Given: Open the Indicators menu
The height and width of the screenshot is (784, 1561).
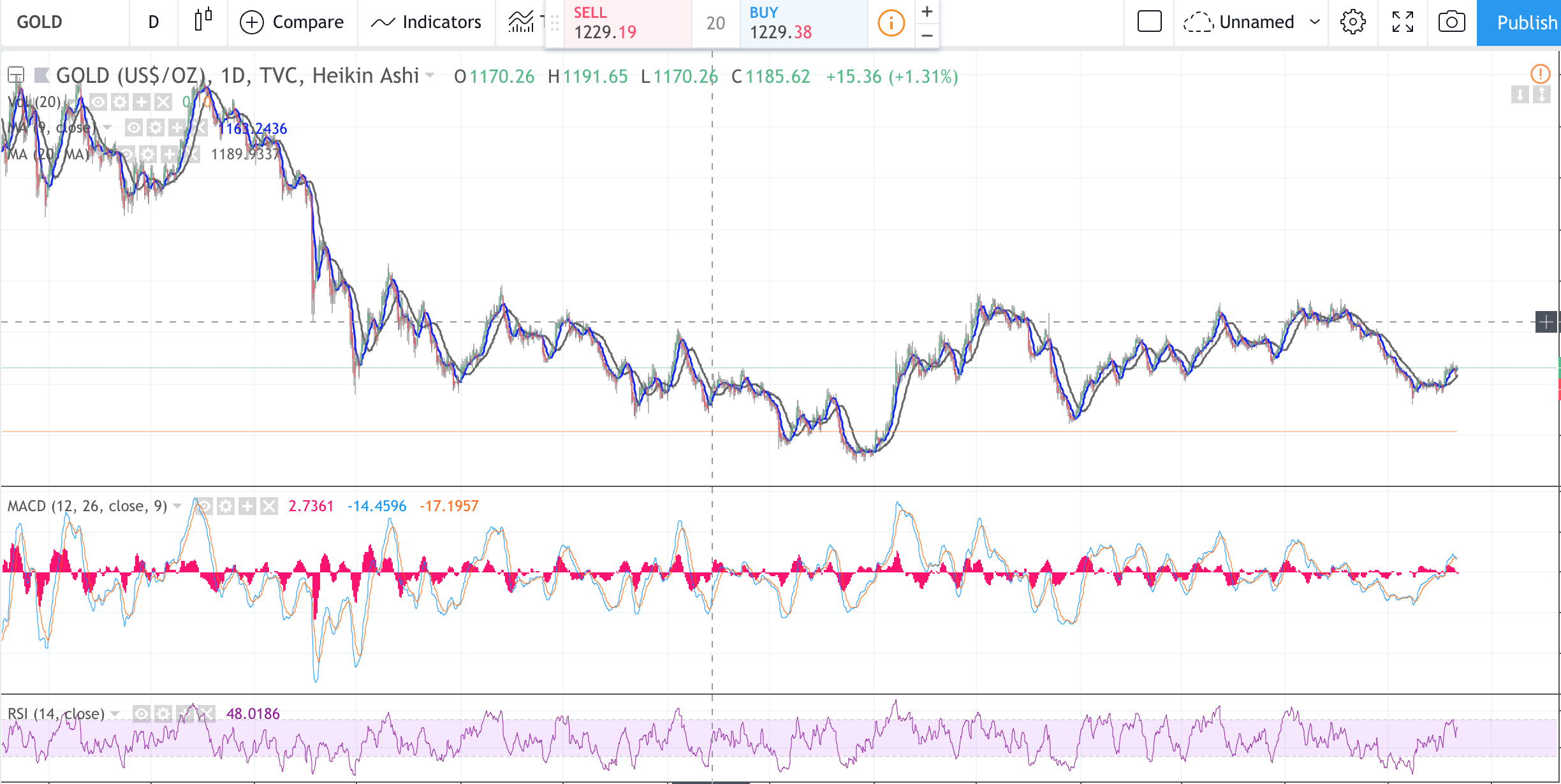Looking at the screenshot, I should (426, 22).
